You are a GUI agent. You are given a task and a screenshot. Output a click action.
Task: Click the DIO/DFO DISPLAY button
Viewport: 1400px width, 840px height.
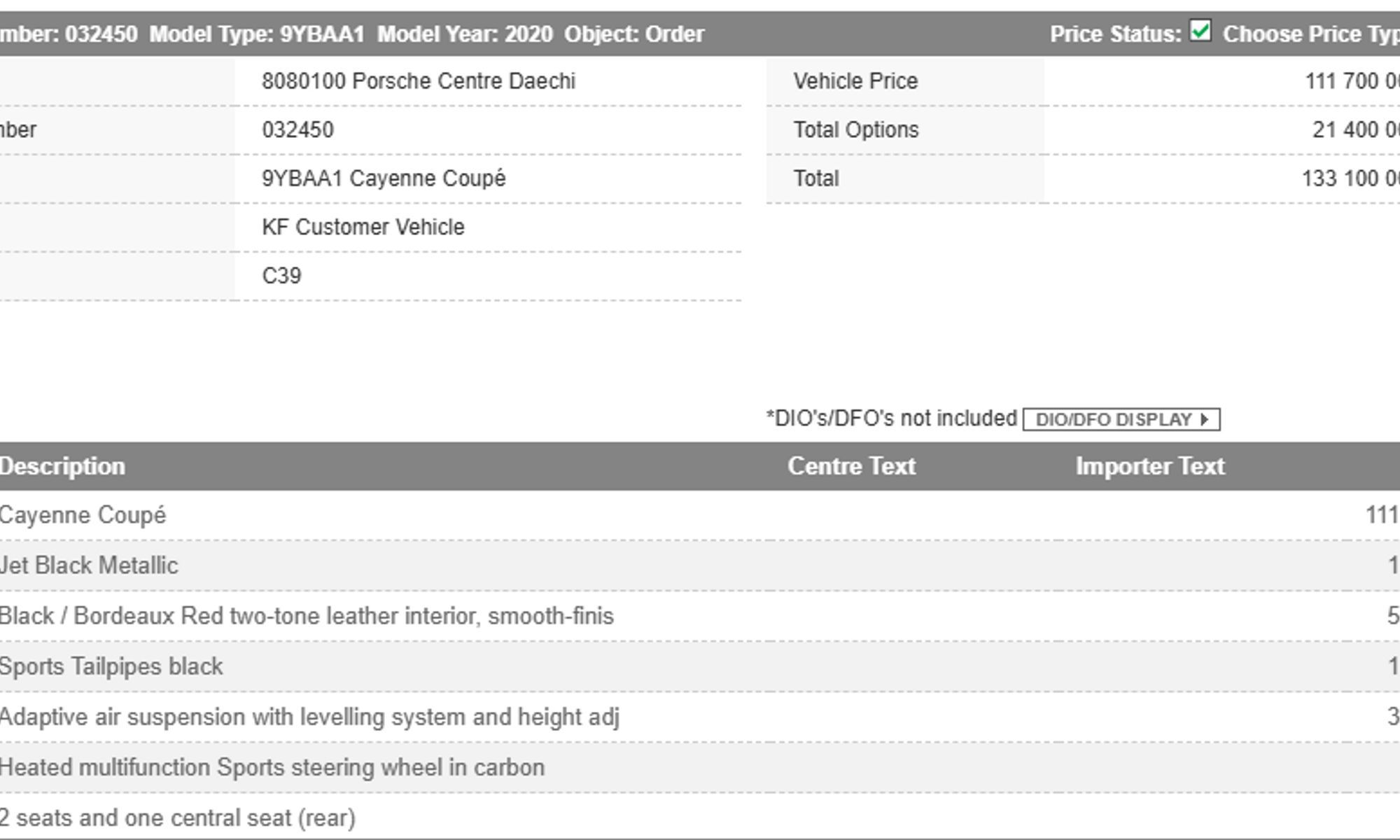click(1121, 419)
